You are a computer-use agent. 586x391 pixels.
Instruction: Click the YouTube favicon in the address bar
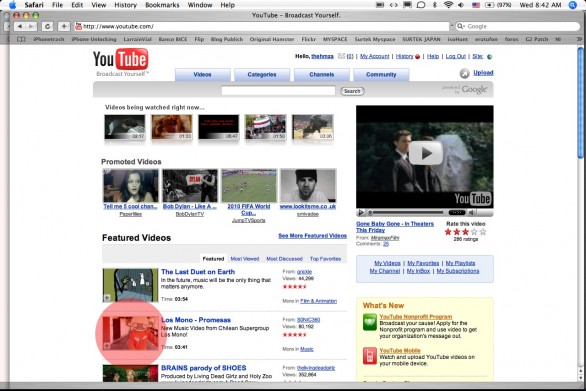[78, 26]
